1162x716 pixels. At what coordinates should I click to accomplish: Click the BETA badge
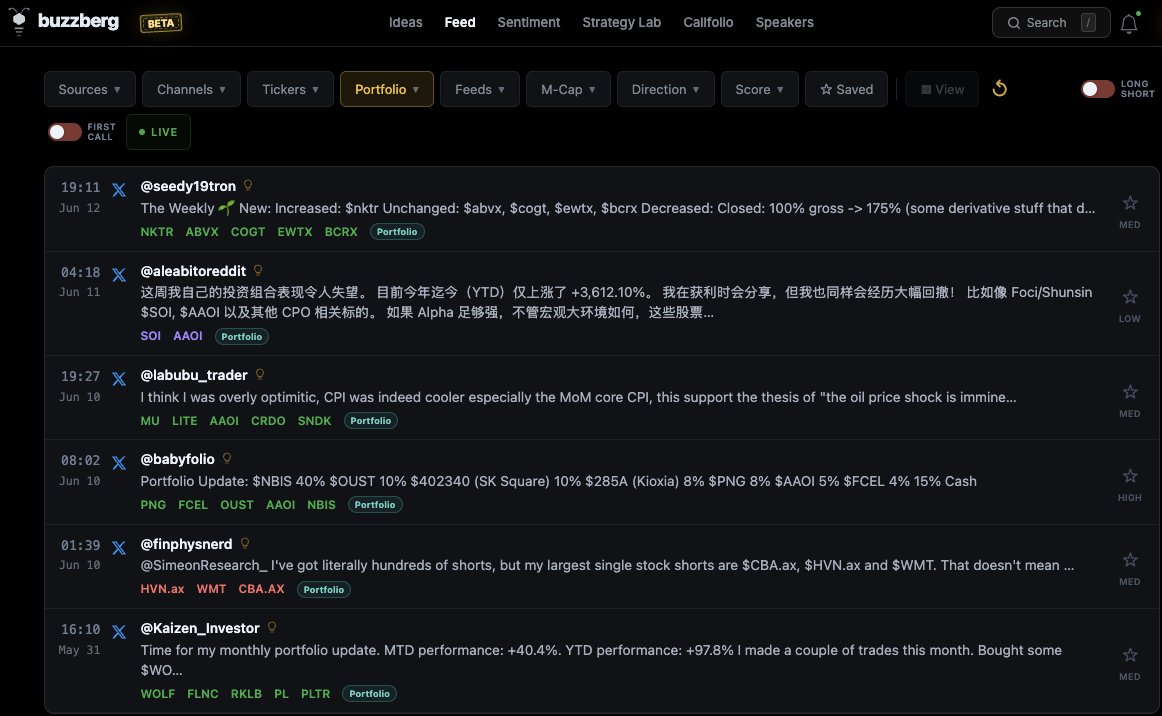coord(161,23)
